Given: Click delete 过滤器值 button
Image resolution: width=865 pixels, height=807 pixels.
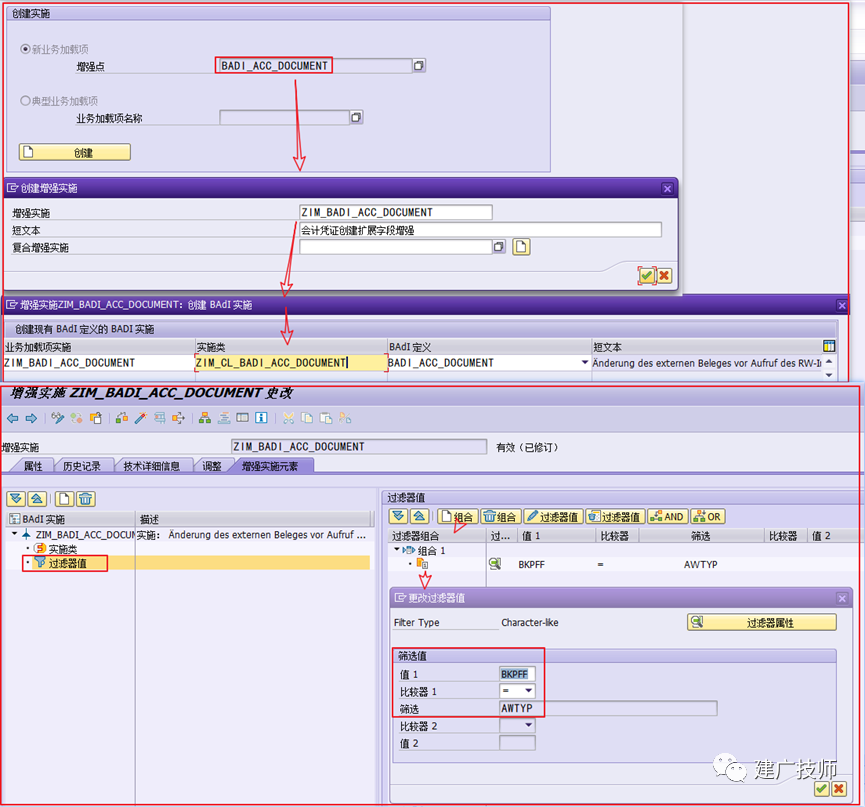Looking at the screenshot, I should 615,516.
